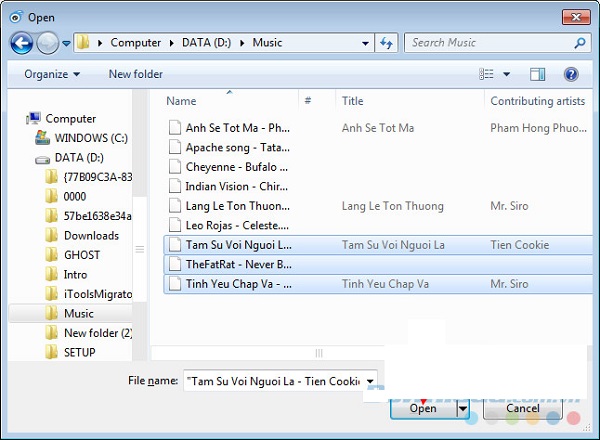Viewport: 600px width, 440px height.
Task: Click the Refresh button beside the address bar
Action: (x=386, y=43)
